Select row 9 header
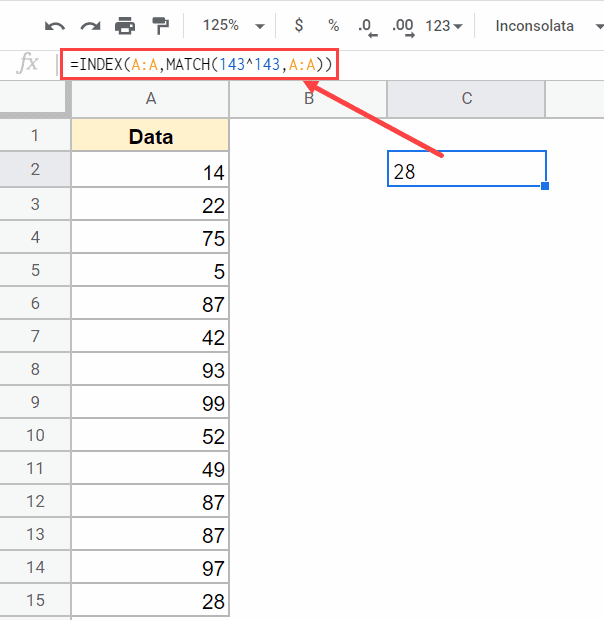Image resolution: width=604 pixels, height=620 pixels. coord(35,402)
